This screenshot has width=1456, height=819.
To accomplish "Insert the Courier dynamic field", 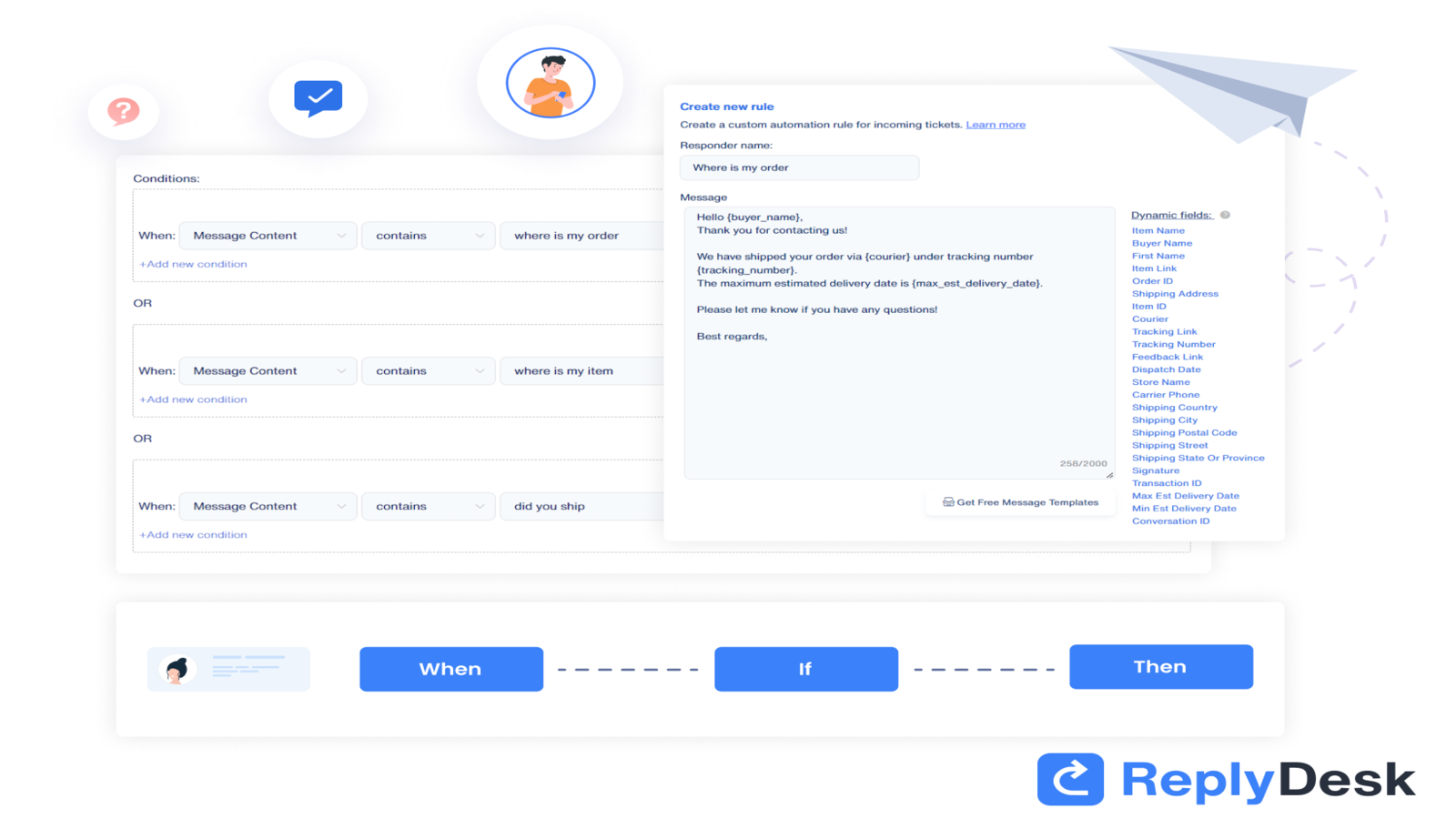I will (x=1149, y=318).
